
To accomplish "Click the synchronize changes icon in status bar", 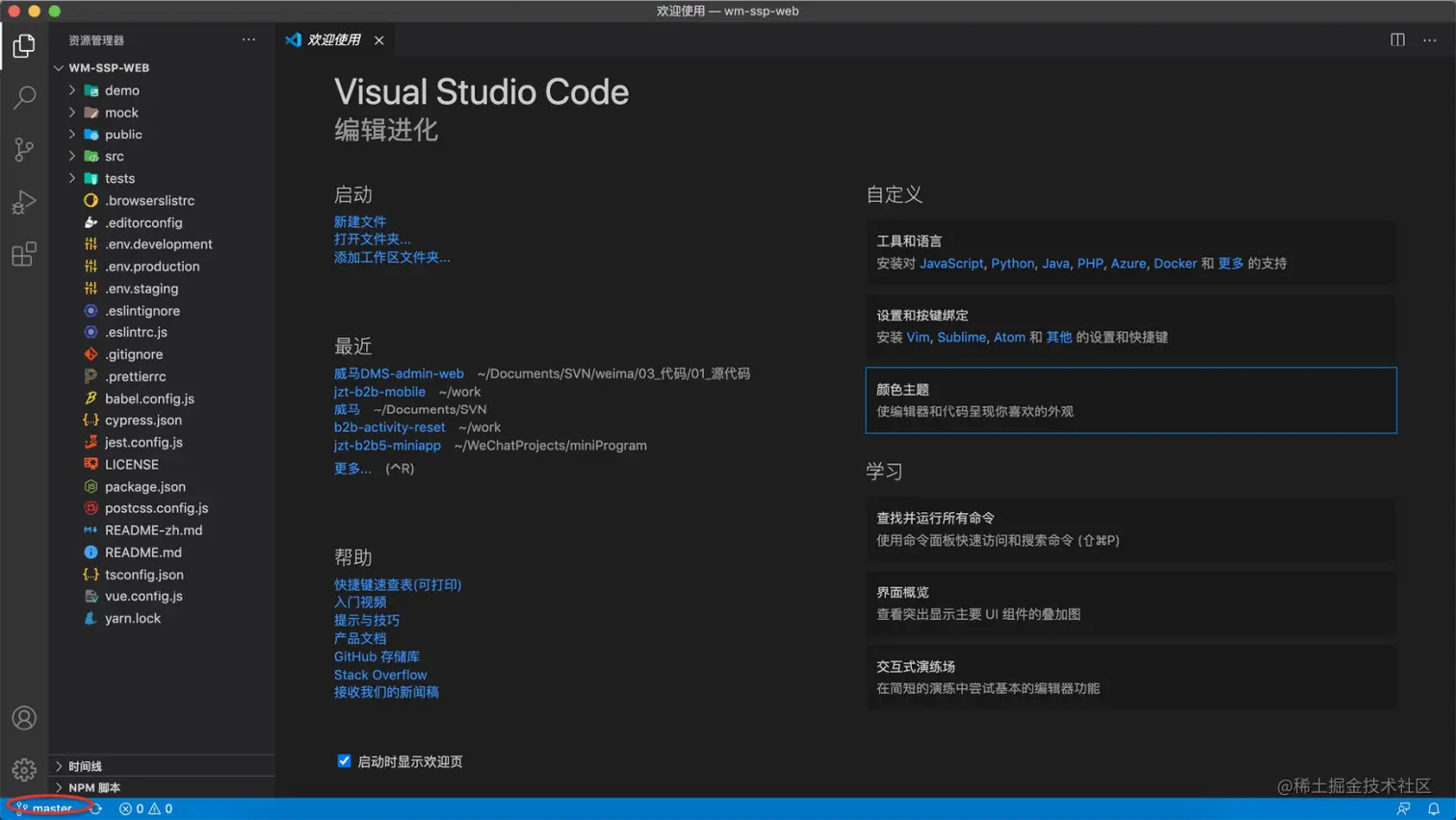I will [96, 808].
